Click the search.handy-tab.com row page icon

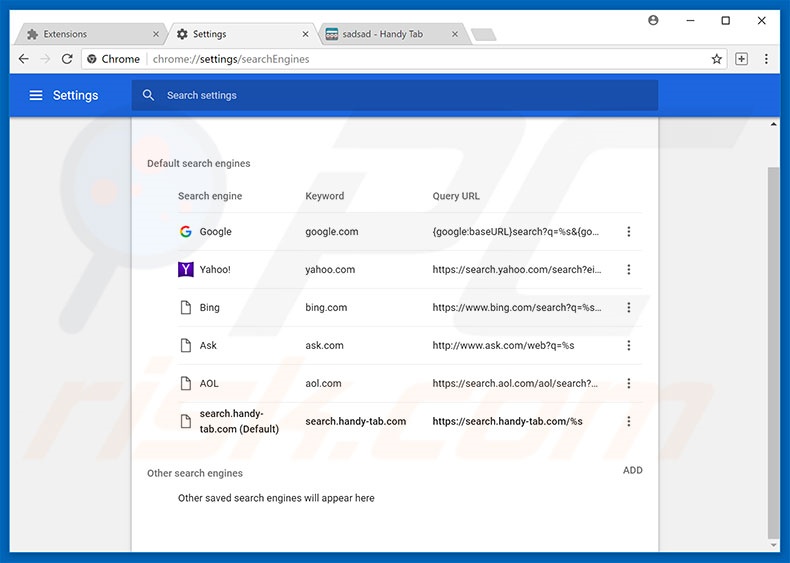pyautogui.click(x=185, y=421)
